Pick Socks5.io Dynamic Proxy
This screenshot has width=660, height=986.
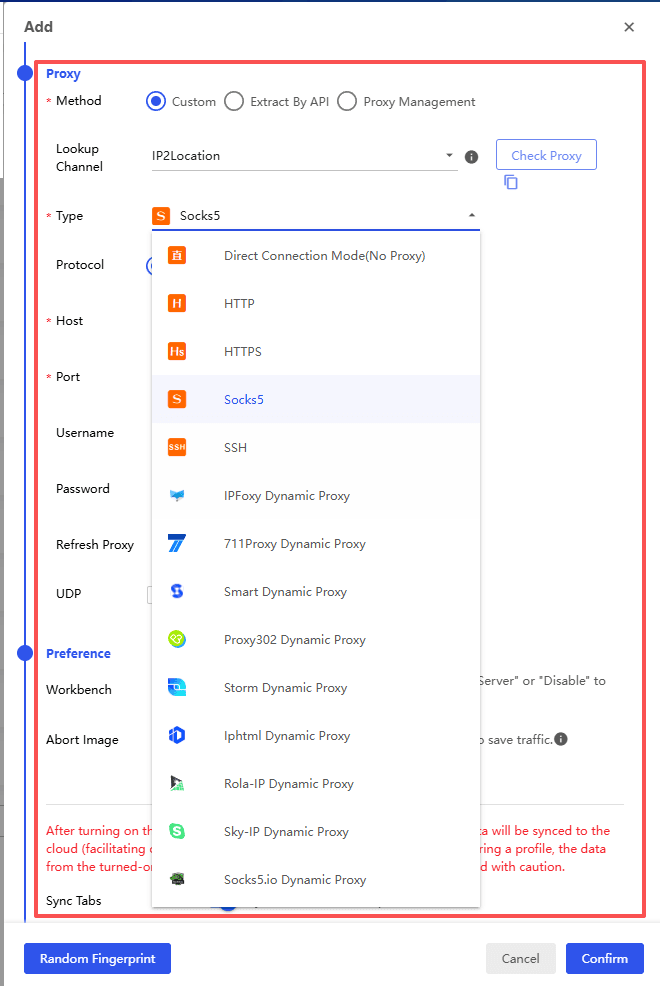coord(316,878)
